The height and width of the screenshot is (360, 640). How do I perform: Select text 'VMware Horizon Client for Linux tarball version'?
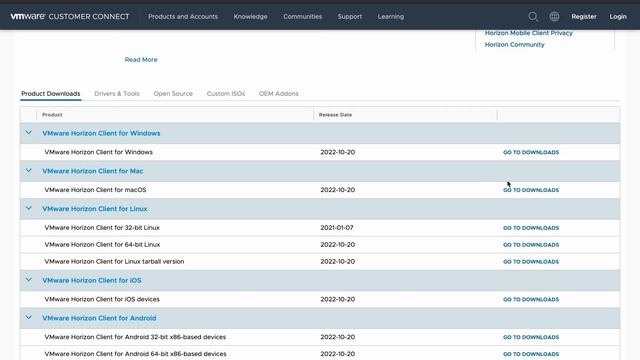click(x=114, y=261)
